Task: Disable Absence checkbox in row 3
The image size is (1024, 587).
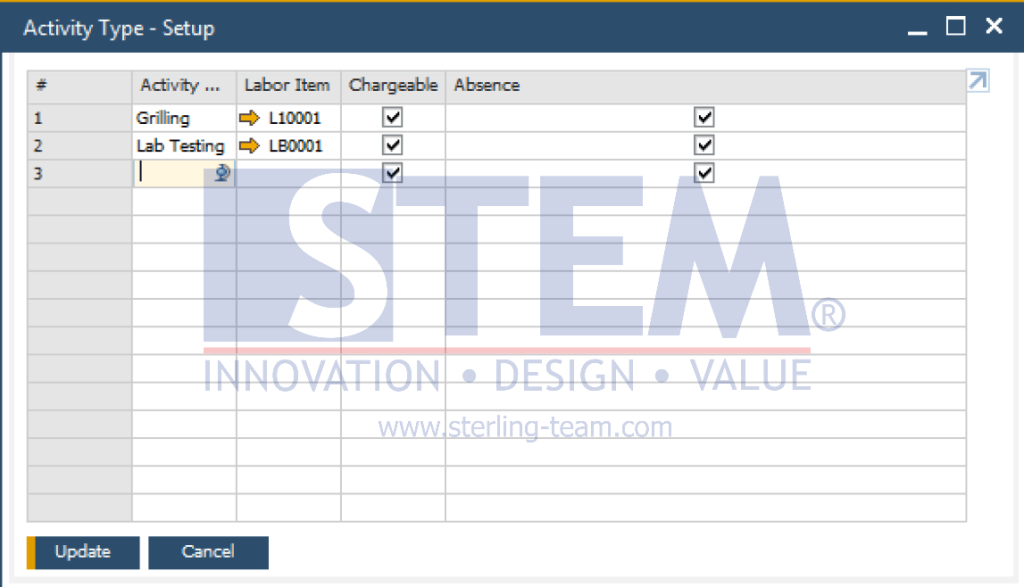Action: point(704,172)
